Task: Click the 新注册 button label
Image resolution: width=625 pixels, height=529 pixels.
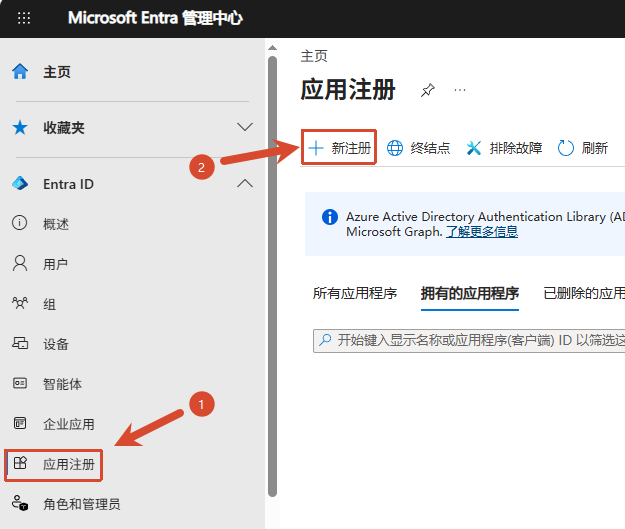Action: pos(351,148)
